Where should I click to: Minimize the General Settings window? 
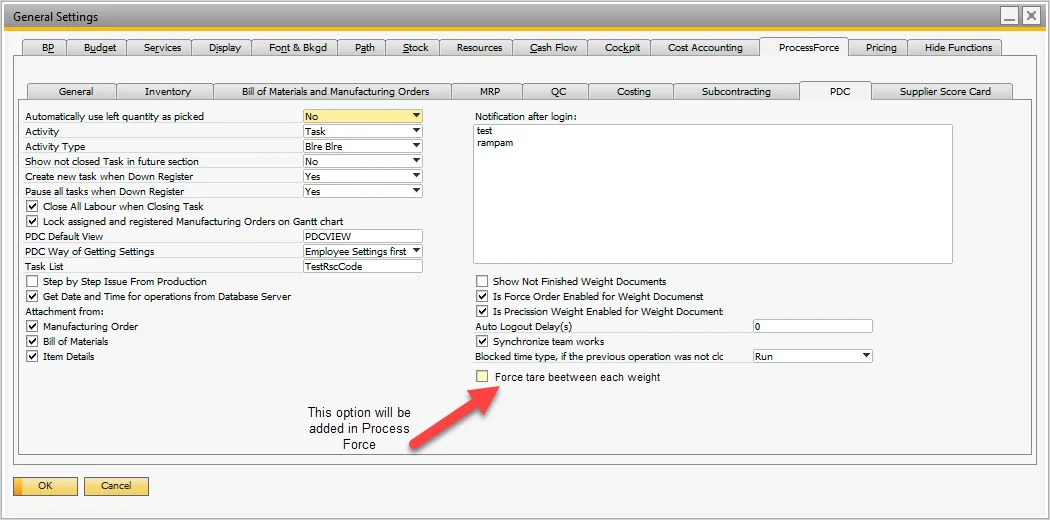[x=1009, y=16]
